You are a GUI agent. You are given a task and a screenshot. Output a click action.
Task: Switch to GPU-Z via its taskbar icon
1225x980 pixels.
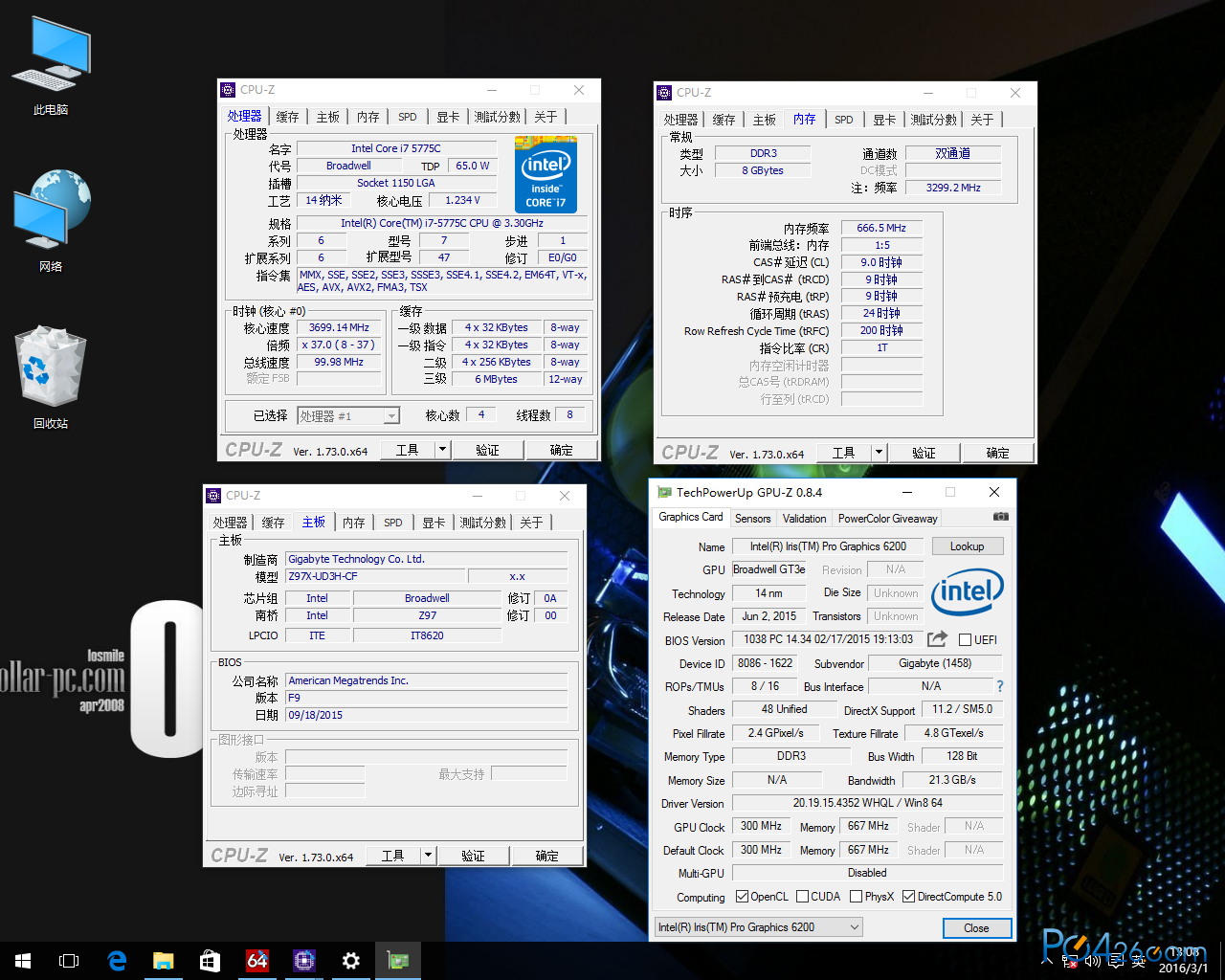[x=398, y=961]
